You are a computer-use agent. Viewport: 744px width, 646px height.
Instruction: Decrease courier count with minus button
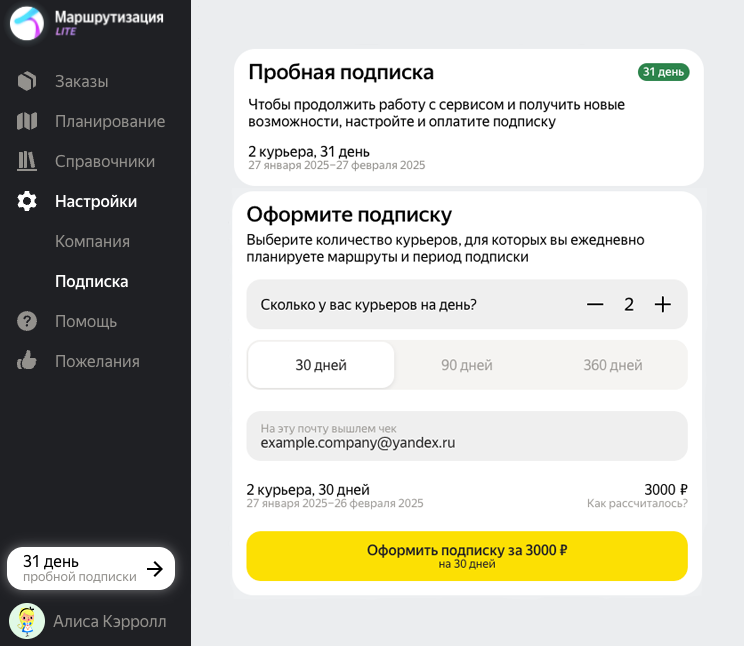click(x=595, y=305)
